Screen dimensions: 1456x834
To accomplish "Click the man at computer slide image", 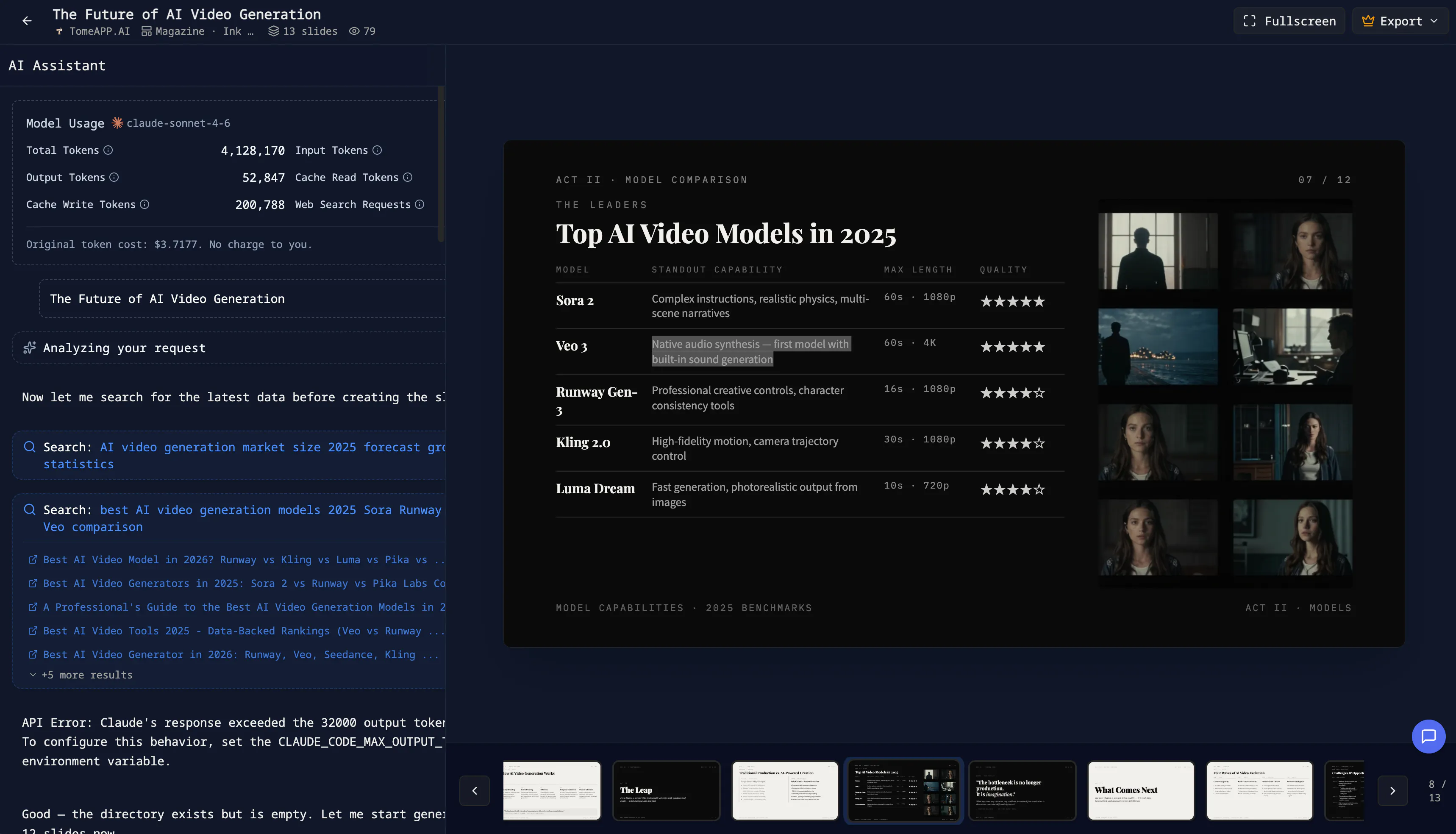I will point(1293,347).
